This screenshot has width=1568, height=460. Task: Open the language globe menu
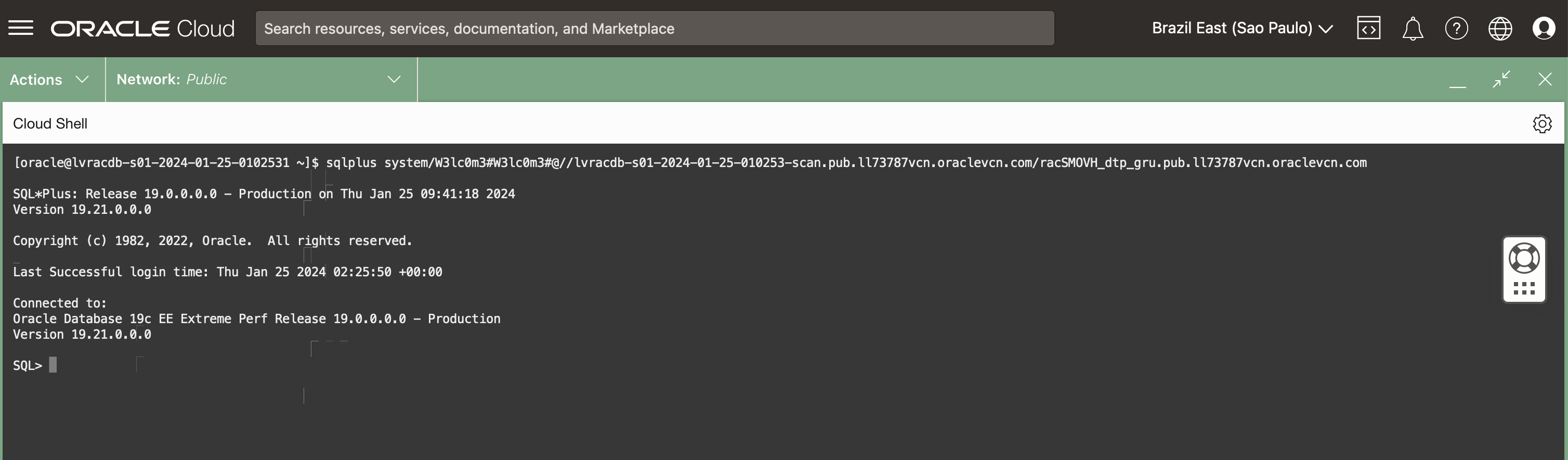point(1500,29)
